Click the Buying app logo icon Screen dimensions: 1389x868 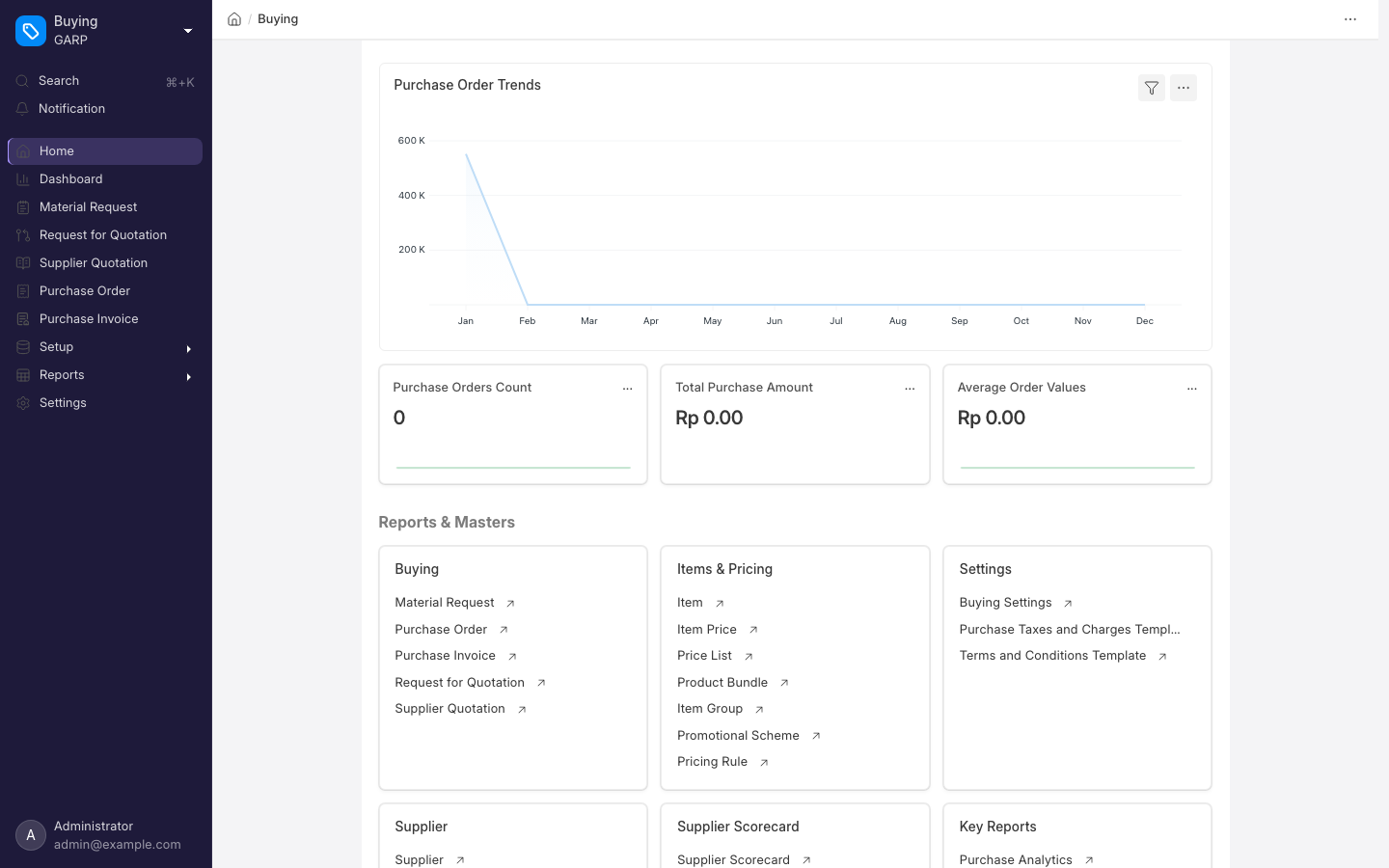click(31, 31)
